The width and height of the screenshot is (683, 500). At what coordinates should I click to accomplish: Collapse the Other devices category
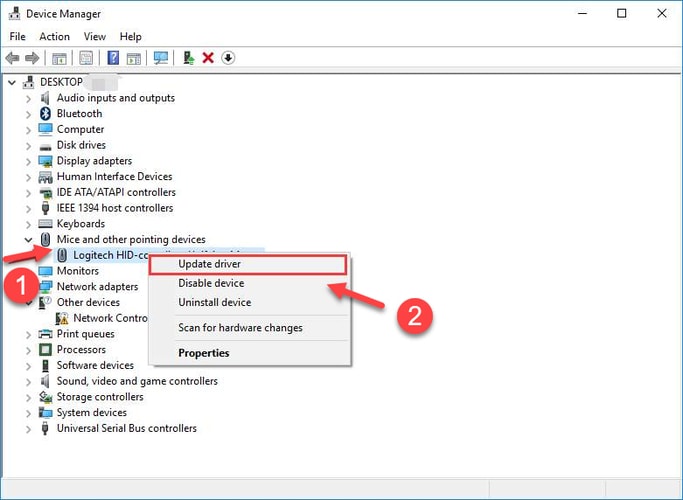(28, 302)
